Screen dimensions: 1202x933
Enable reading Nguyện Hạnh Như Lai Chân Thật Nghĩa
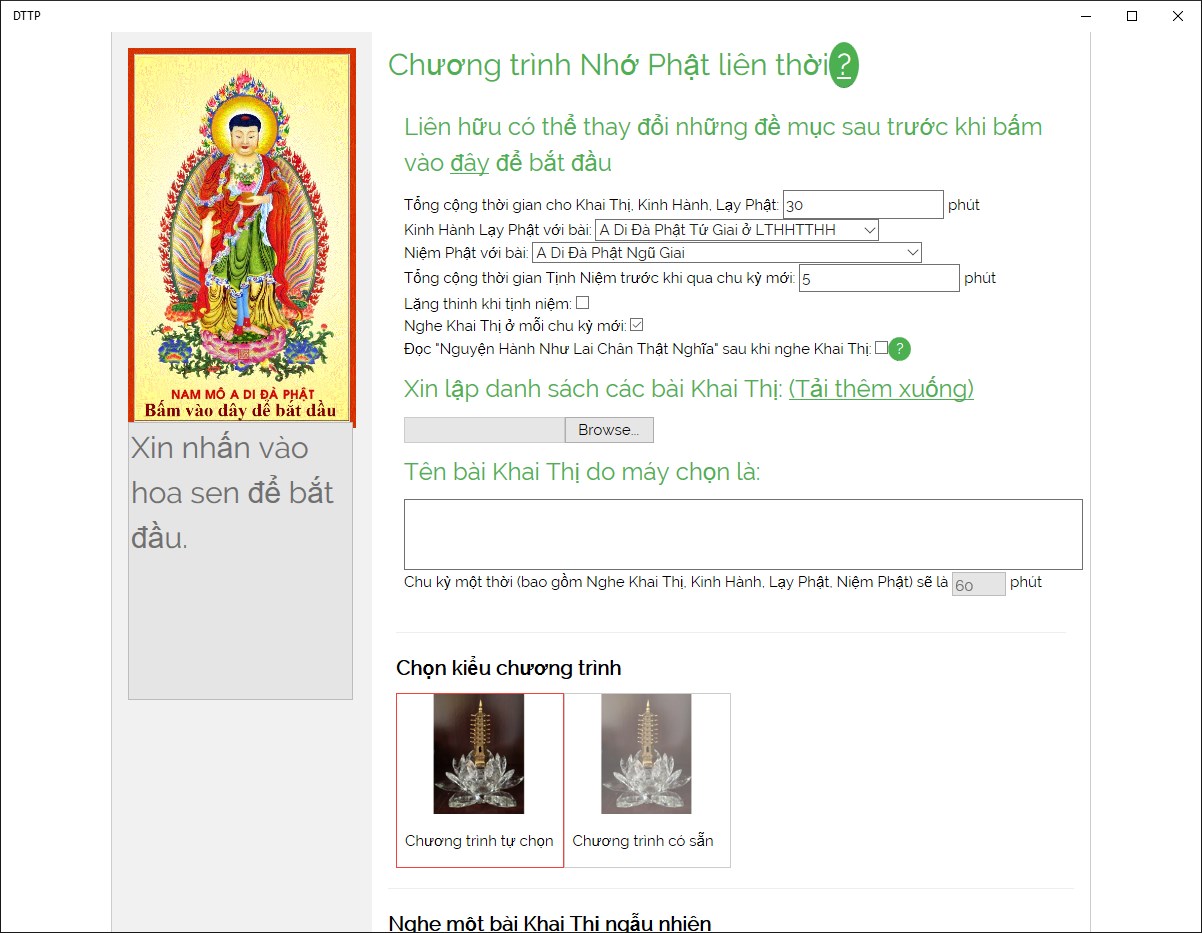click(881, 348)
